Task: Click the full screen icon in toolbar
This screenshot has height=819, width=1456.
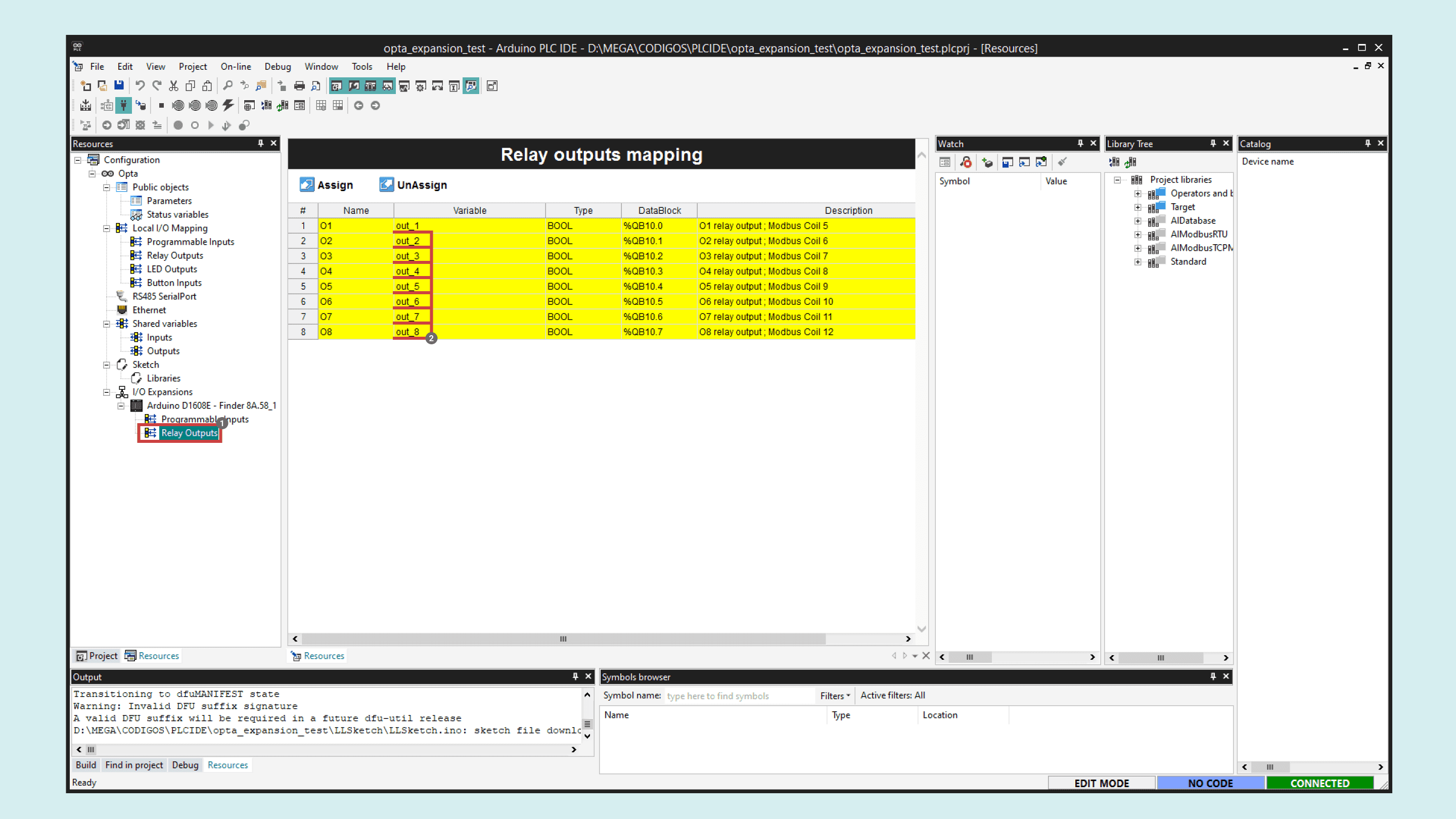Action: [492, 85]
